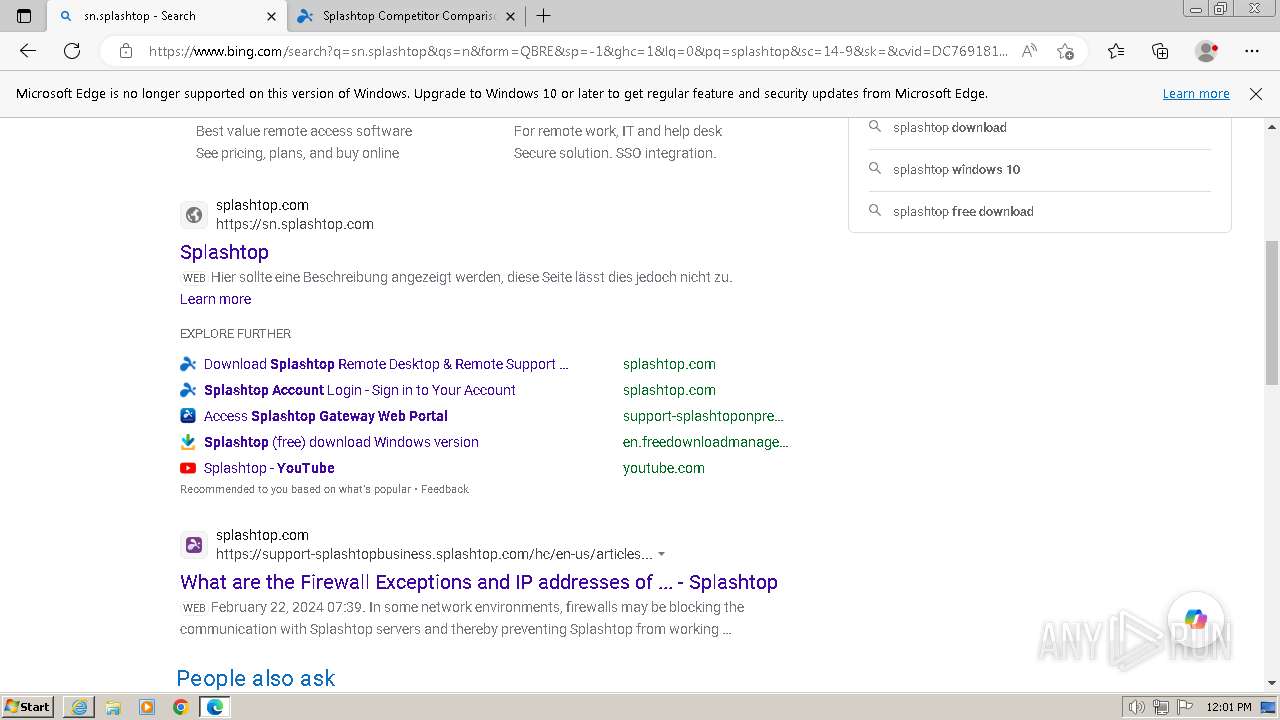Open the media player taskbar icon
This screenshot has height=720, width=1280.
coord(147,707)
